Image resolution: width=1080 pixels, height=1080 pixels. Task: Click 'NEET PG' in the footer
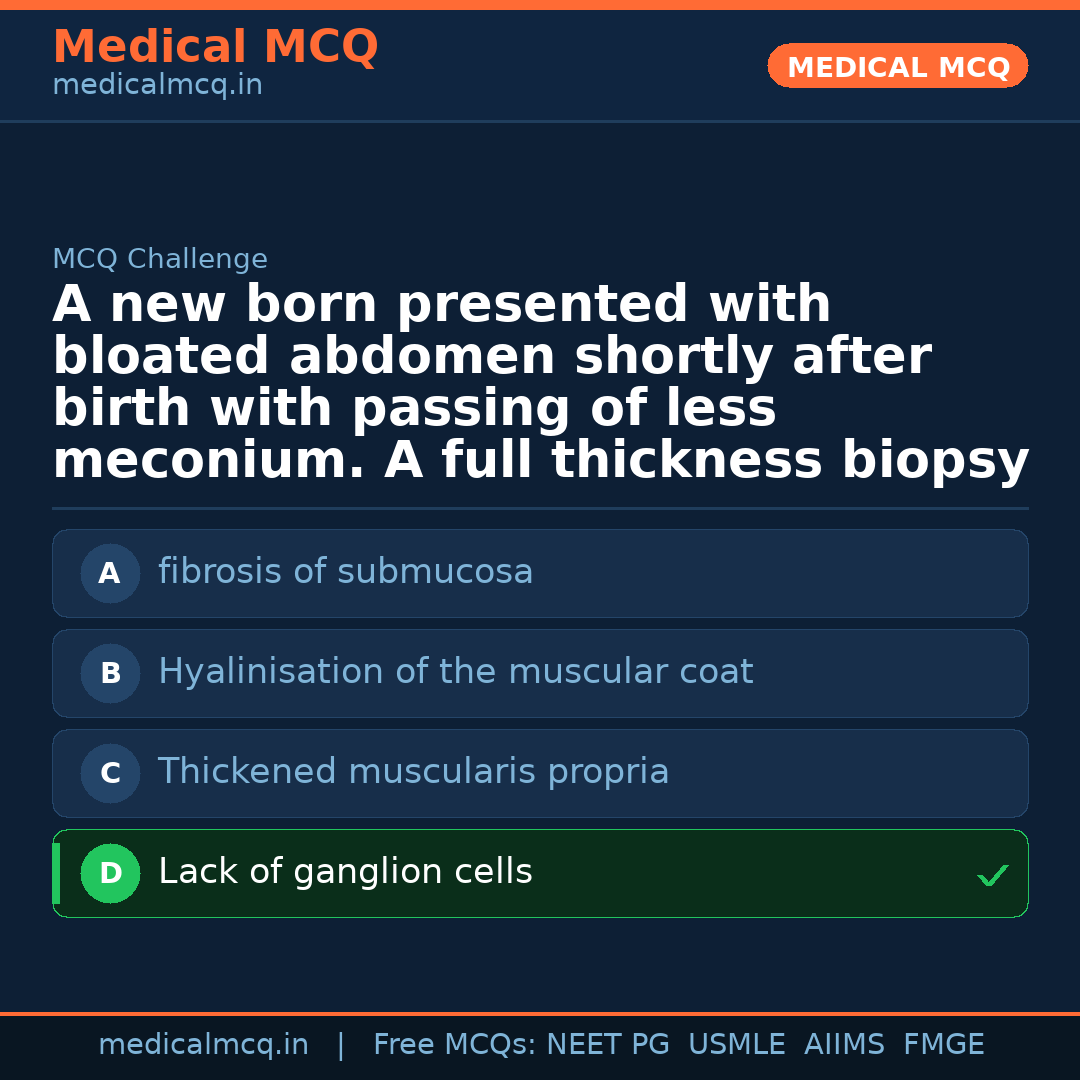tap(608, 1045)
